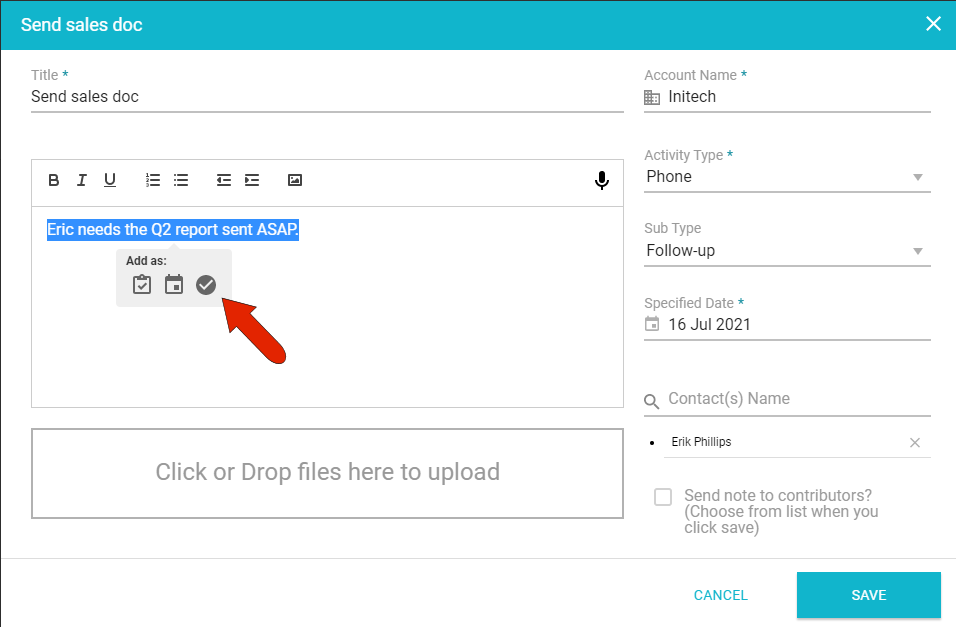Insert an image into the note
Viewport: 956px width, 627px height.
point(295,180)
